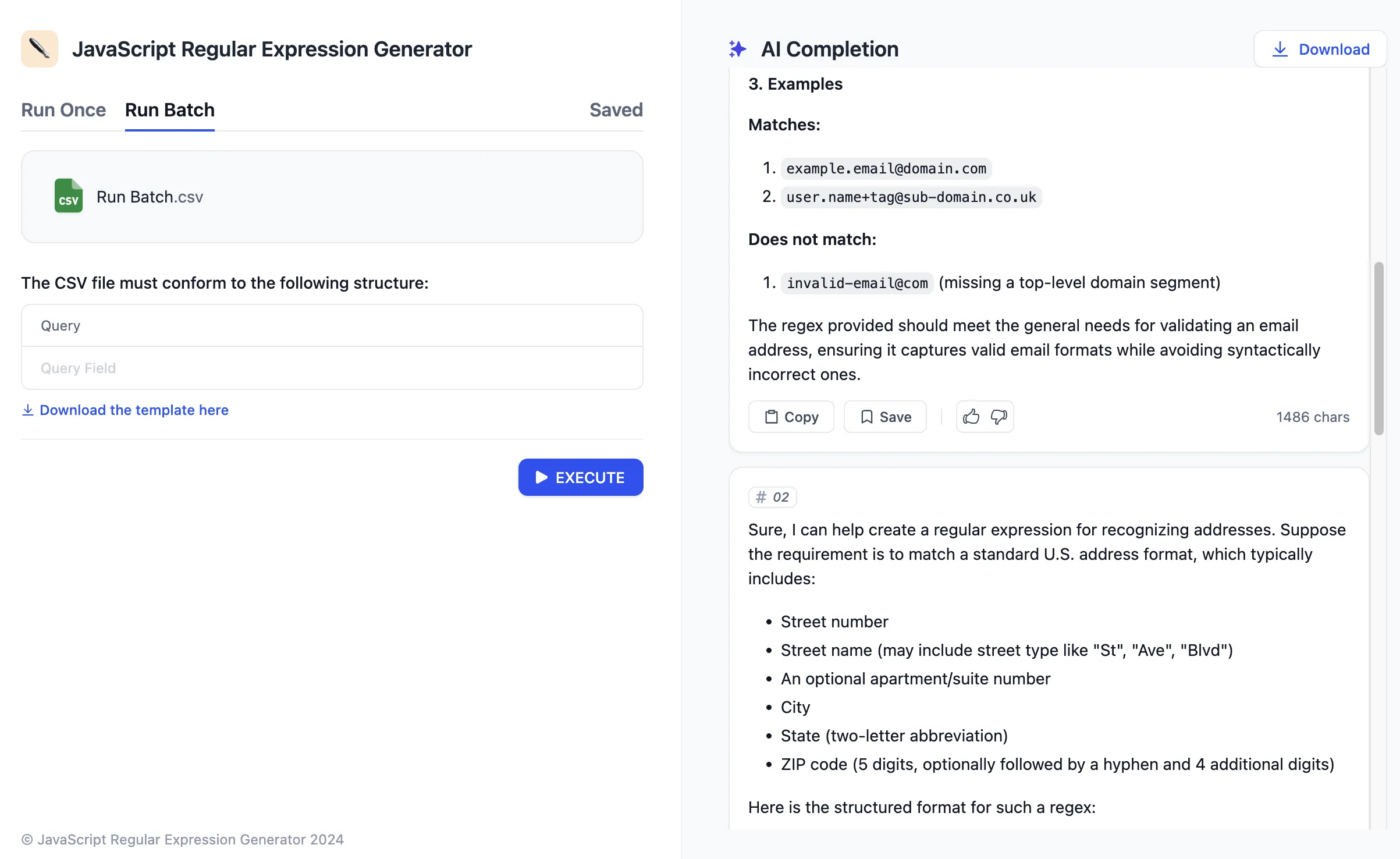This screenshot has height=859, width=1400.
Task: Click the Query column header row
Action: 332,325
